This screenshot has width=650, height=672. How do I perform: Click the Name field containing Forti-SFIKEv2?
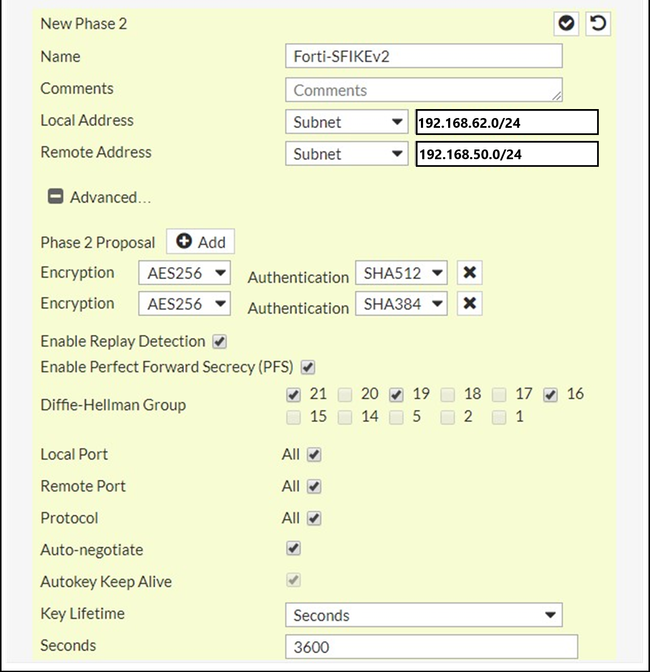(x=423, y=56)
